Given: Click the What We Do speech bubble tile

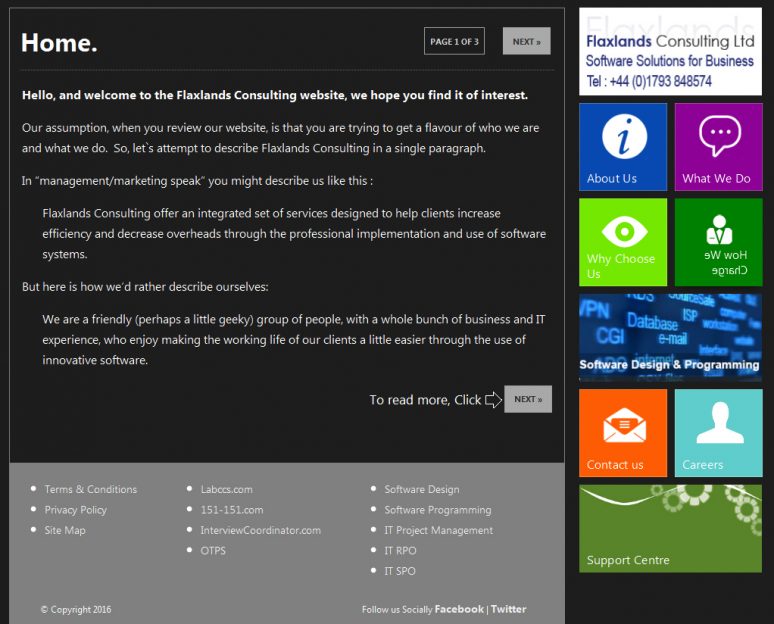Looking at the screenshot, I should point(718,147).
